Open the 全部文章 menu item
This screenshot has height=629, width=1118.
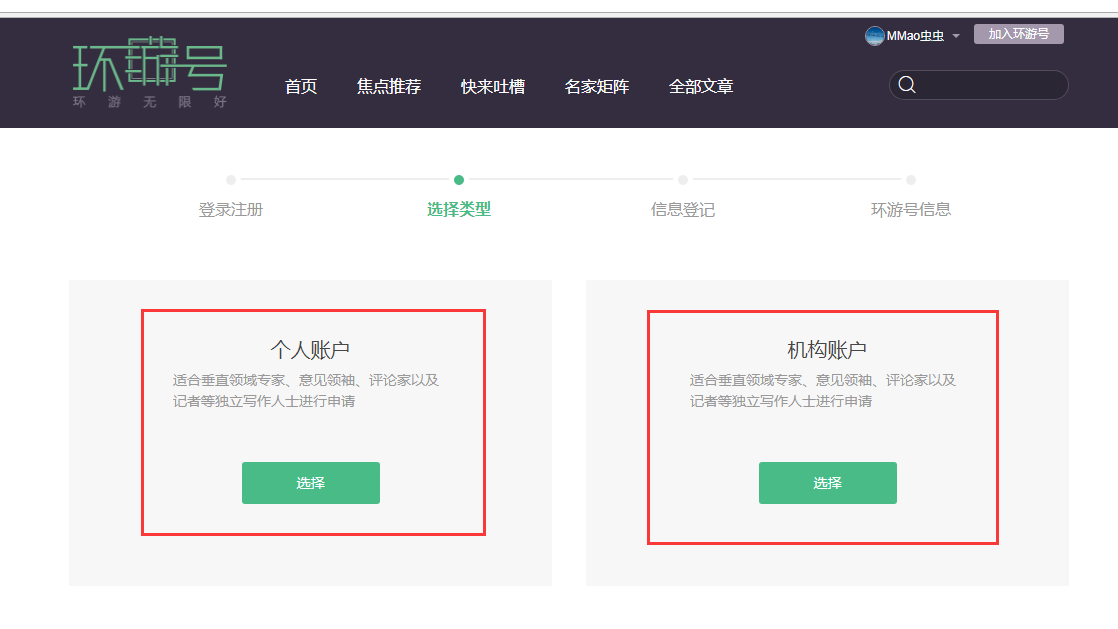701,86
